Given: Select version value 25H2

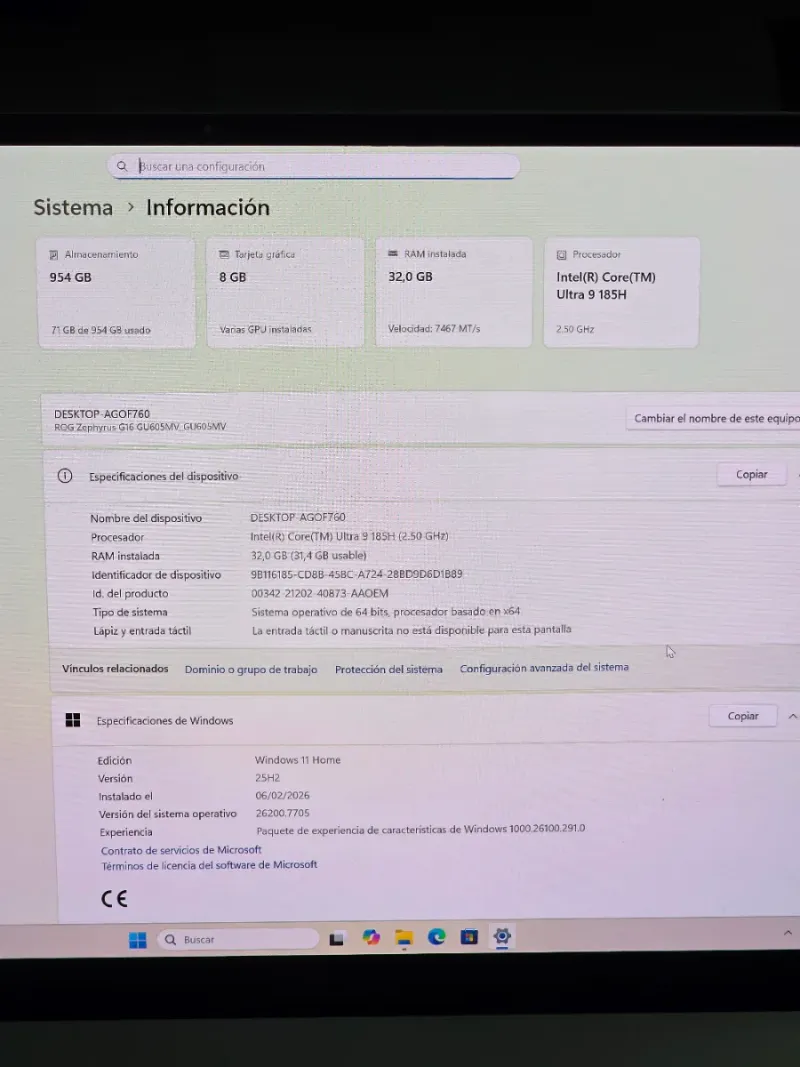Looking at the screenshot, I should [267, 777].
